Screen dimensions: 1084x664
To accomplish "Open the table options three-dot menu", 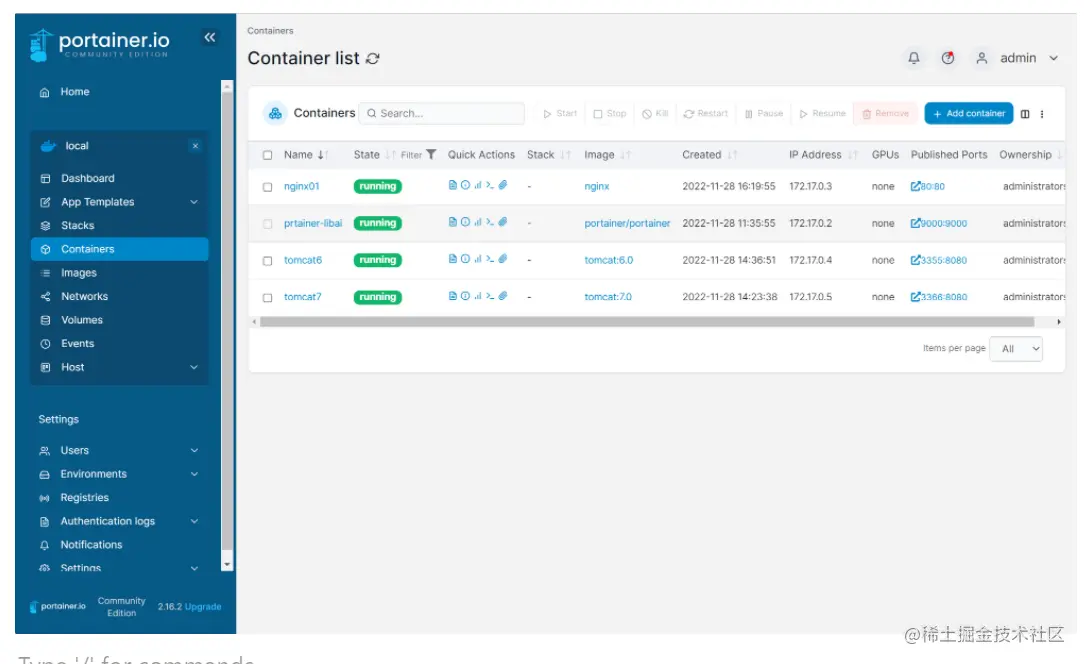I will coord(1042,114).
